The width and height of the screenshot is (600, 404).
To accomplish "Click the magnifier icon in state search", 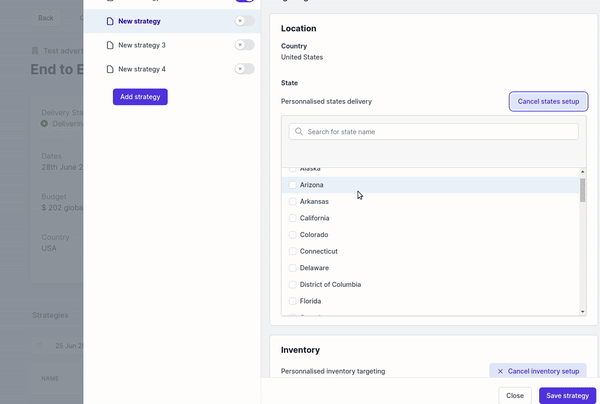I will pos(299,132).
